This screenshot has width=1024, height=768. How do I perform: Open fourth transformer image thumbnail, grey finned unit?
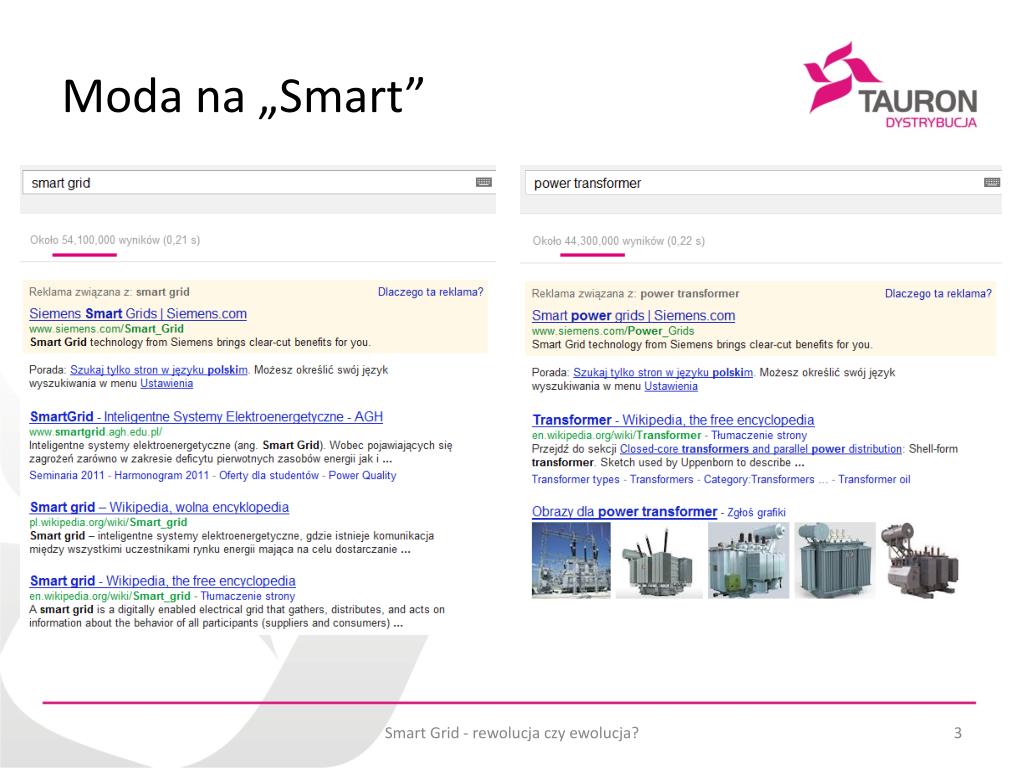coord(835,560)
